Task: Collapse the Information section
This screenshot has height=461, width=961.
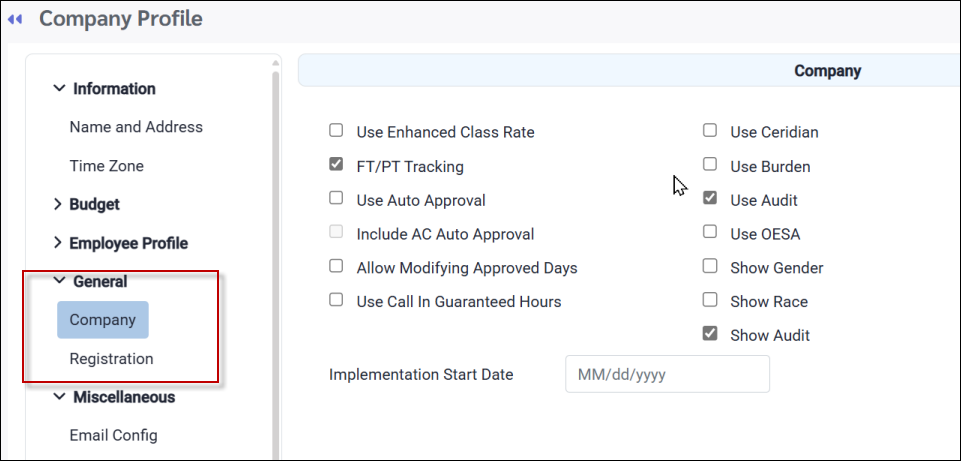Action: point(59,89)
